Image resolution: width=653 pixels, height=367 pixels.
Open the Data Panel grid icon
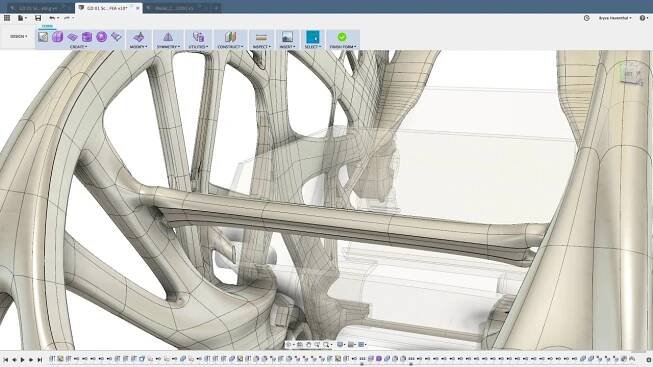(7, 18)
